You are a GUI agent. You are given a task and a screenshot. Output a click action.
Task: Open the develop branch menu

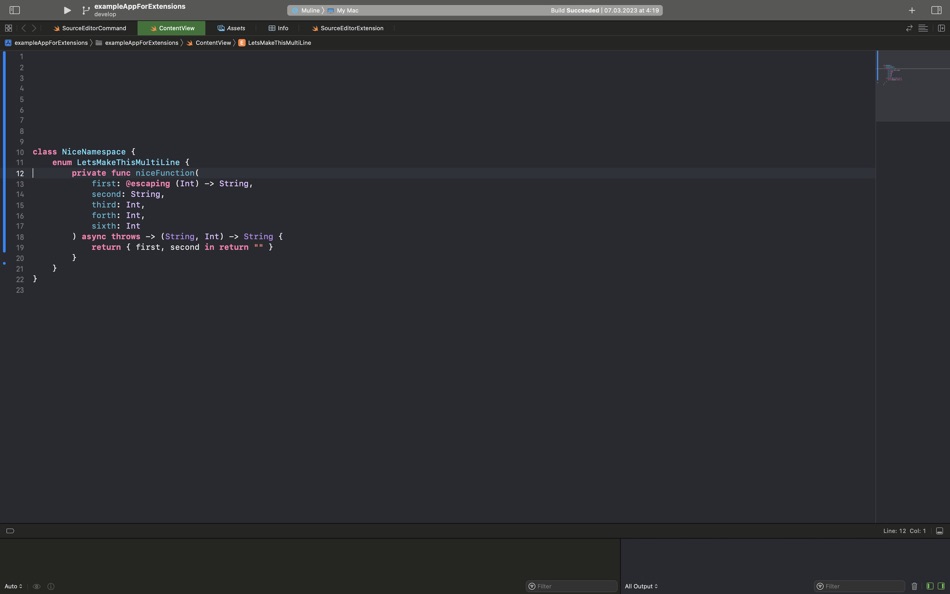click(105, 15)
